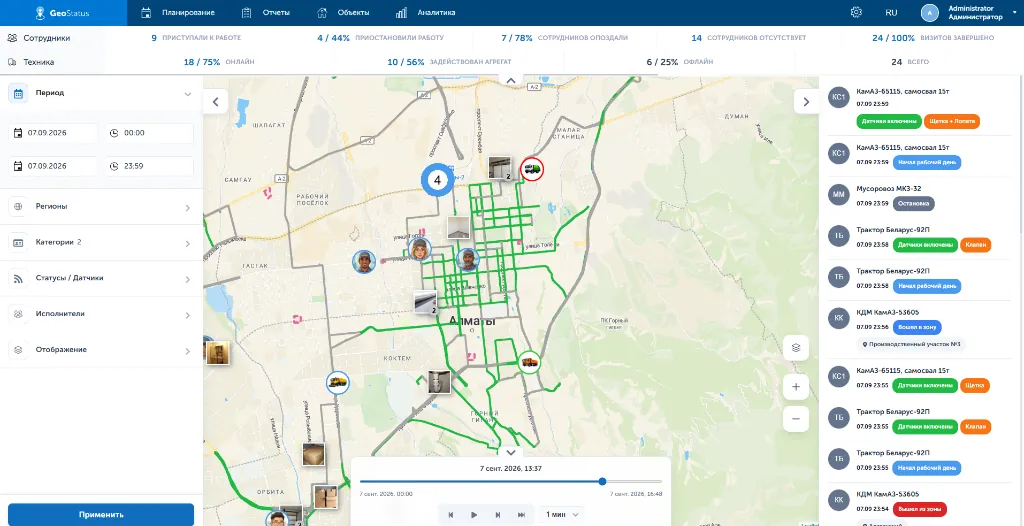The width and height of the screenshot is (1024, 526).
Task: Open the Объекты menu
Action: pyautogui.click(x=344, y=12)
